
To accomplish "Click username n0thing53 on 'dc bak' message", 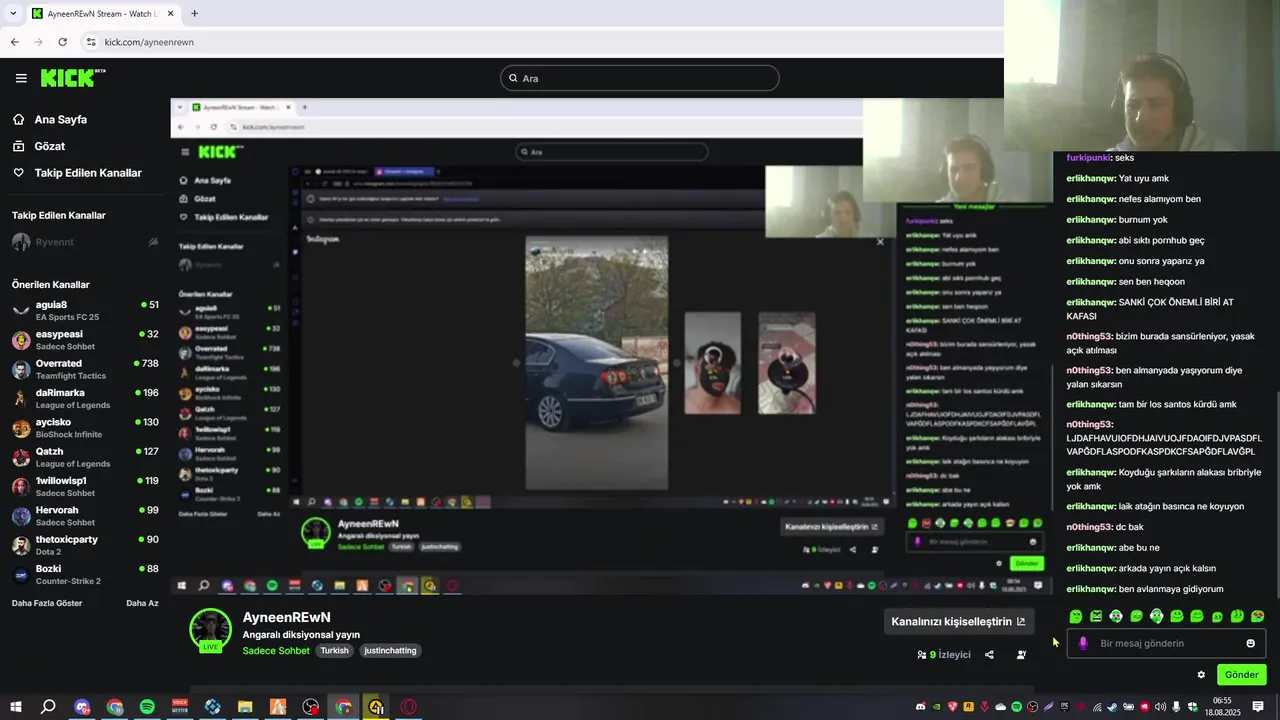I will coord(1089,527).
